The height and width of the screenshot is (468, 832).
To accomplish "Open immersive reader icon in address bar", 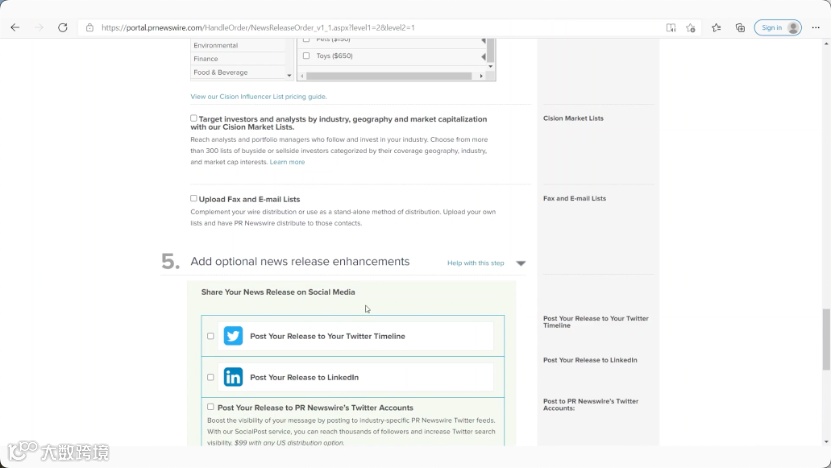I will 671,28.
